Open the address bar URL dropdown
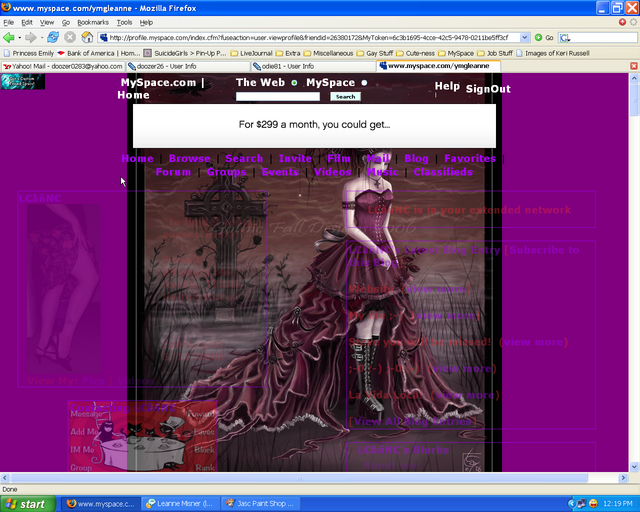640x512 pixels. pos(524,37)
